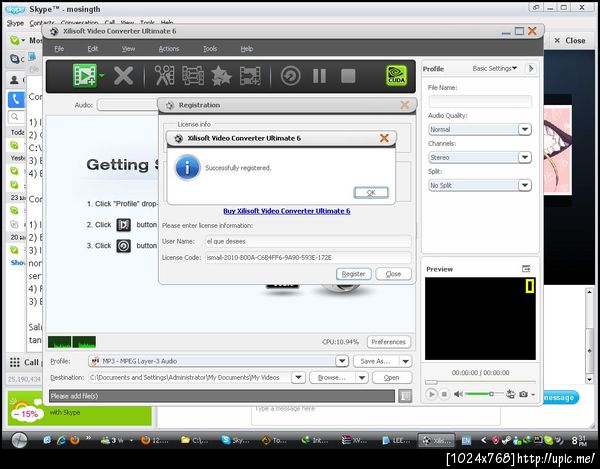Open the Tools menu in Xilisoft

(210, 49)
